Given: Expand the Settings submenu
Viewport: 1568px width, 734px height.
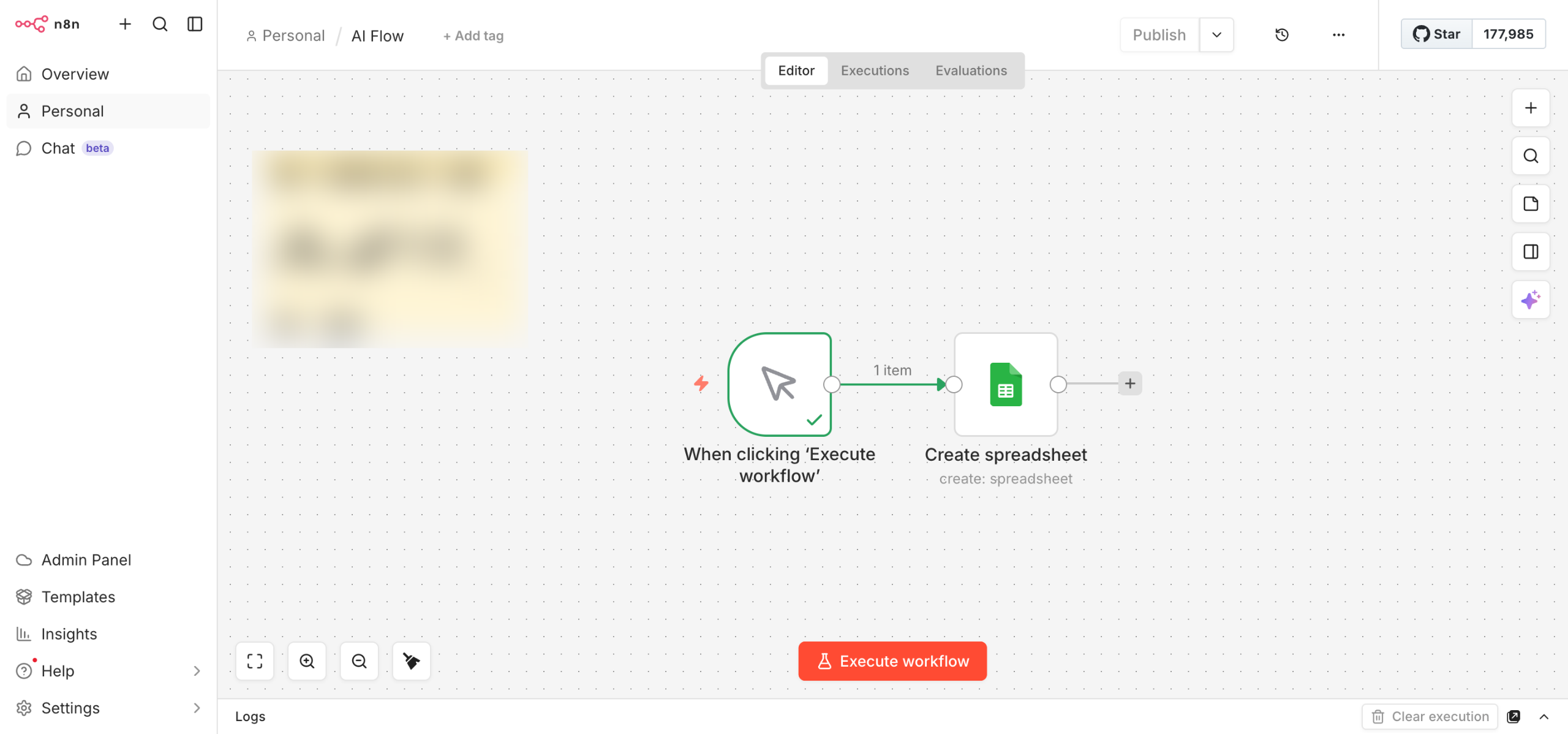Looking at the screenshot, I should [x=197, y=708].
